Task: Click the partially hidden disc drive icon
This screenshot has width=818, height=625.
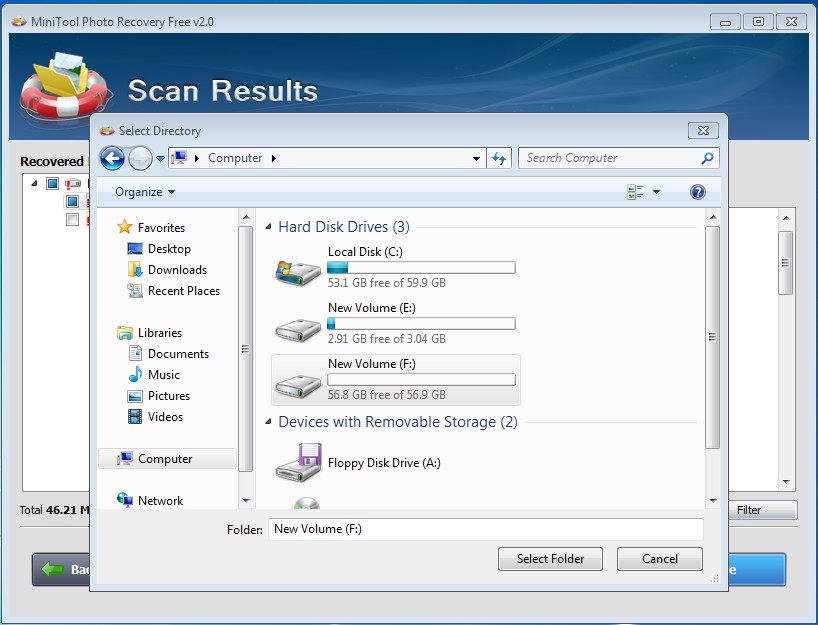Action: (x=306, y=503)
